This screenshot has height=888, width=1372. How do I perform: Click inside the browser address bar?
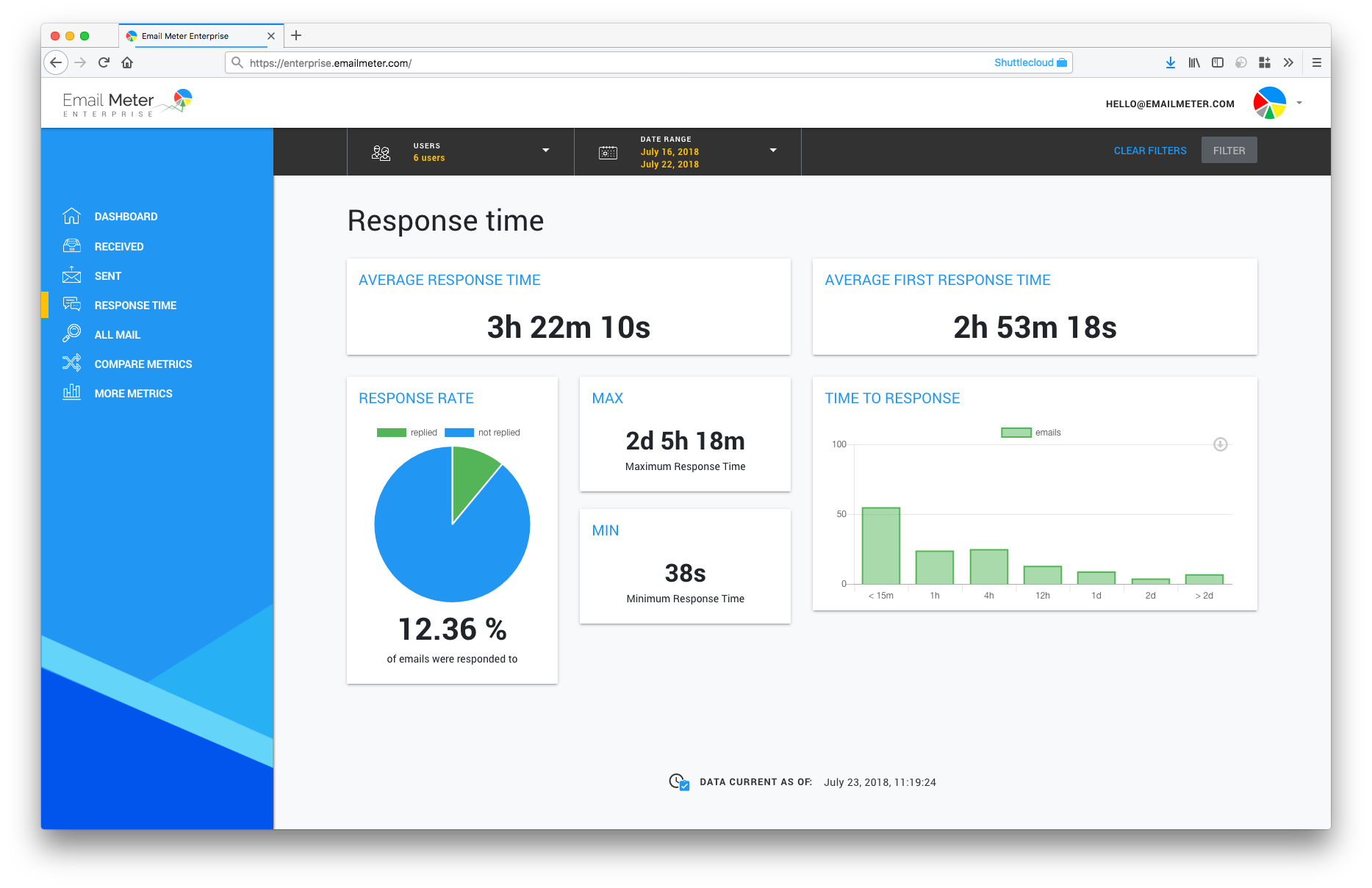(x=514, y=63)
